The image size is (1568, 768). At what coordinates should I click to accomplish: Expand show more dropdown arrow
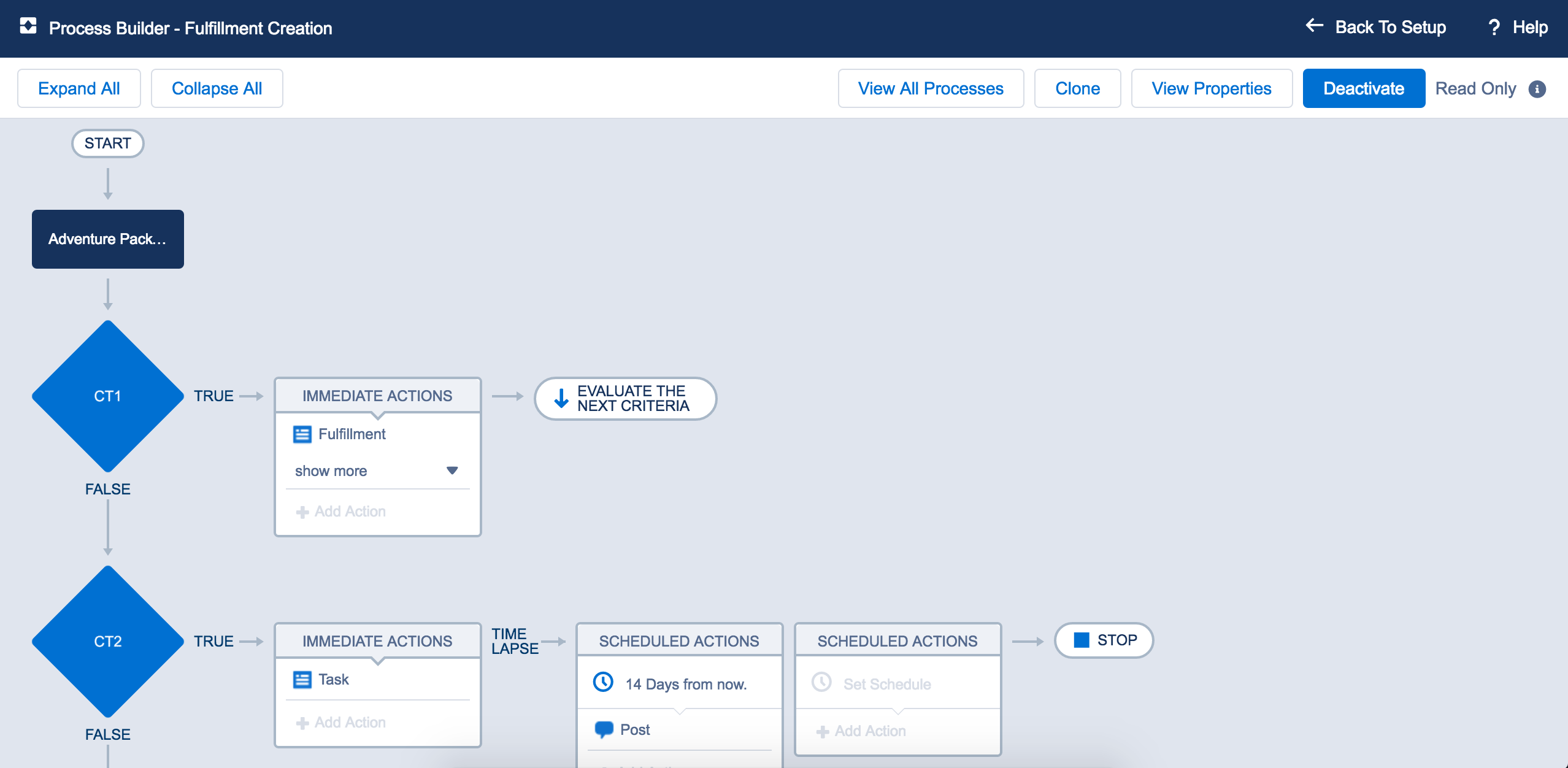452,470
